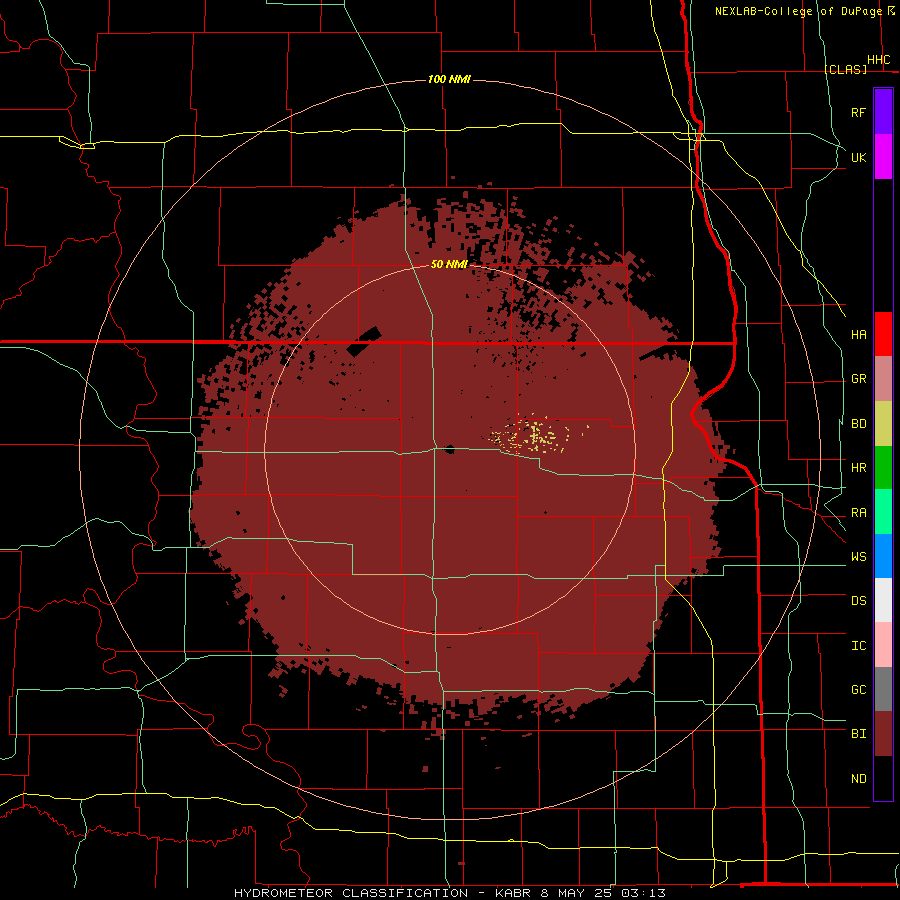The height and width of the screenshot is (900, 900).
Task: Click the HA red legend swatch
Action: click(883, 334)
